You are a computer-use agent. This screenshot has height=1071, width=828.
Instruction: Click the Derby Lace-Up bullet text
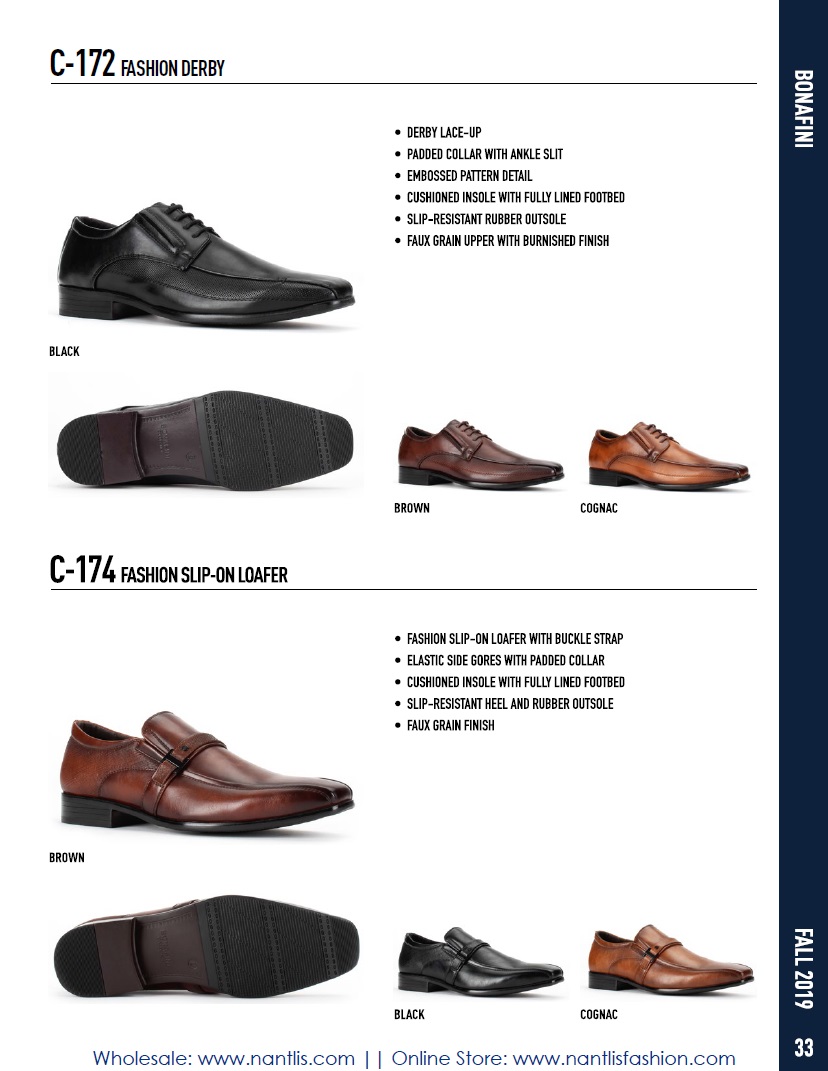coord(444,133)
